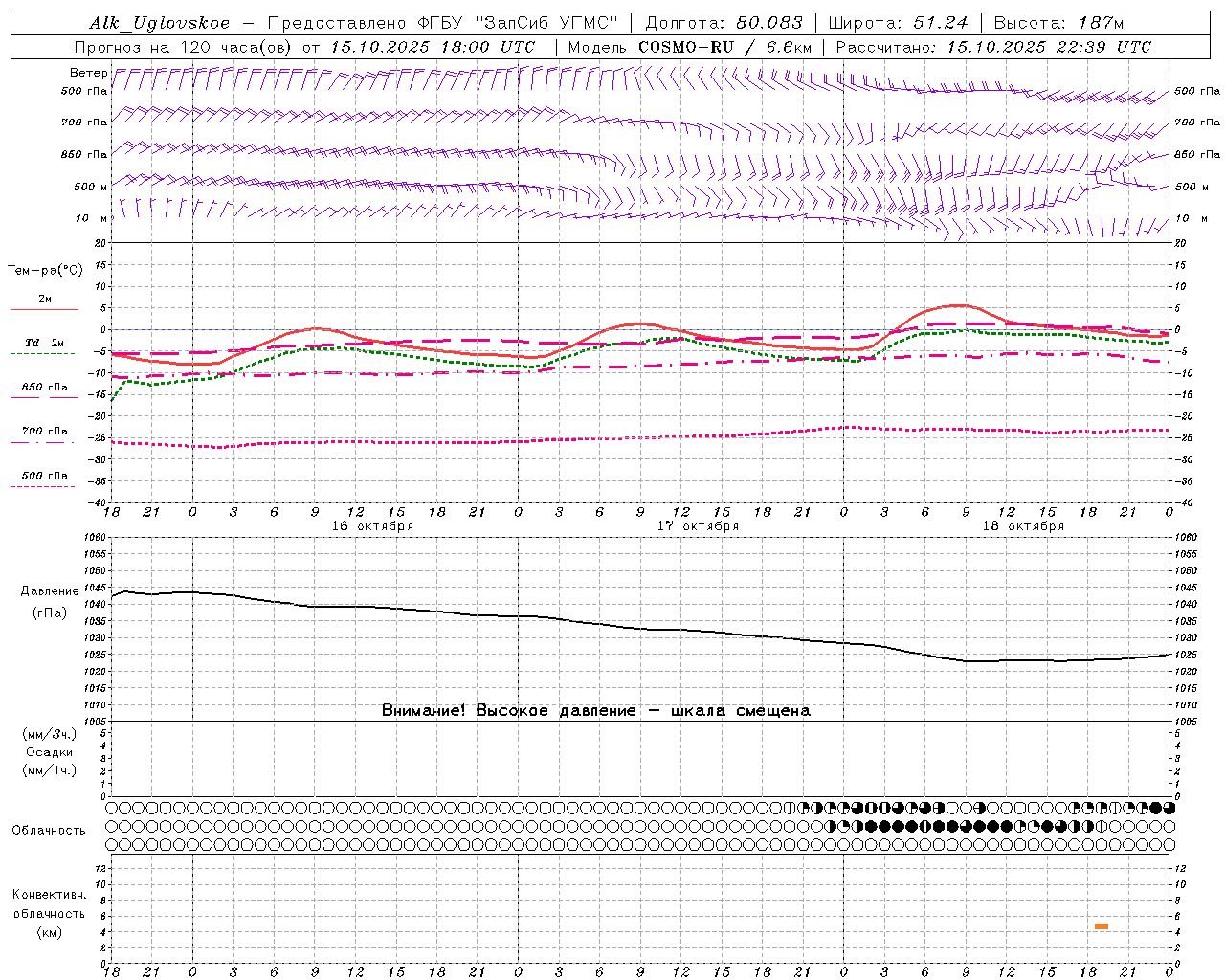Click the station name Alk_Uglovskoe
This screenshot has height=980, width=1225.
[x=160, y=23]
